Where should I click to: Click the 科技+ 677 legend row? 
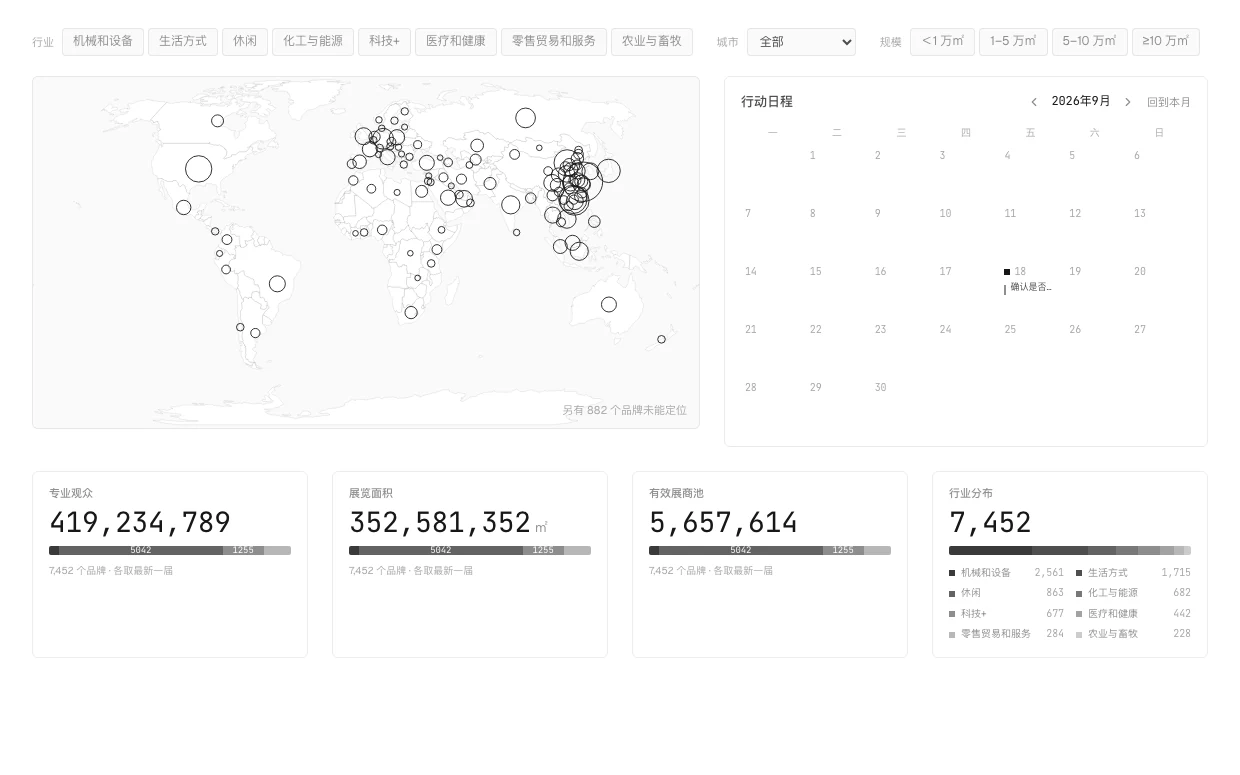tap(1006, 614)
